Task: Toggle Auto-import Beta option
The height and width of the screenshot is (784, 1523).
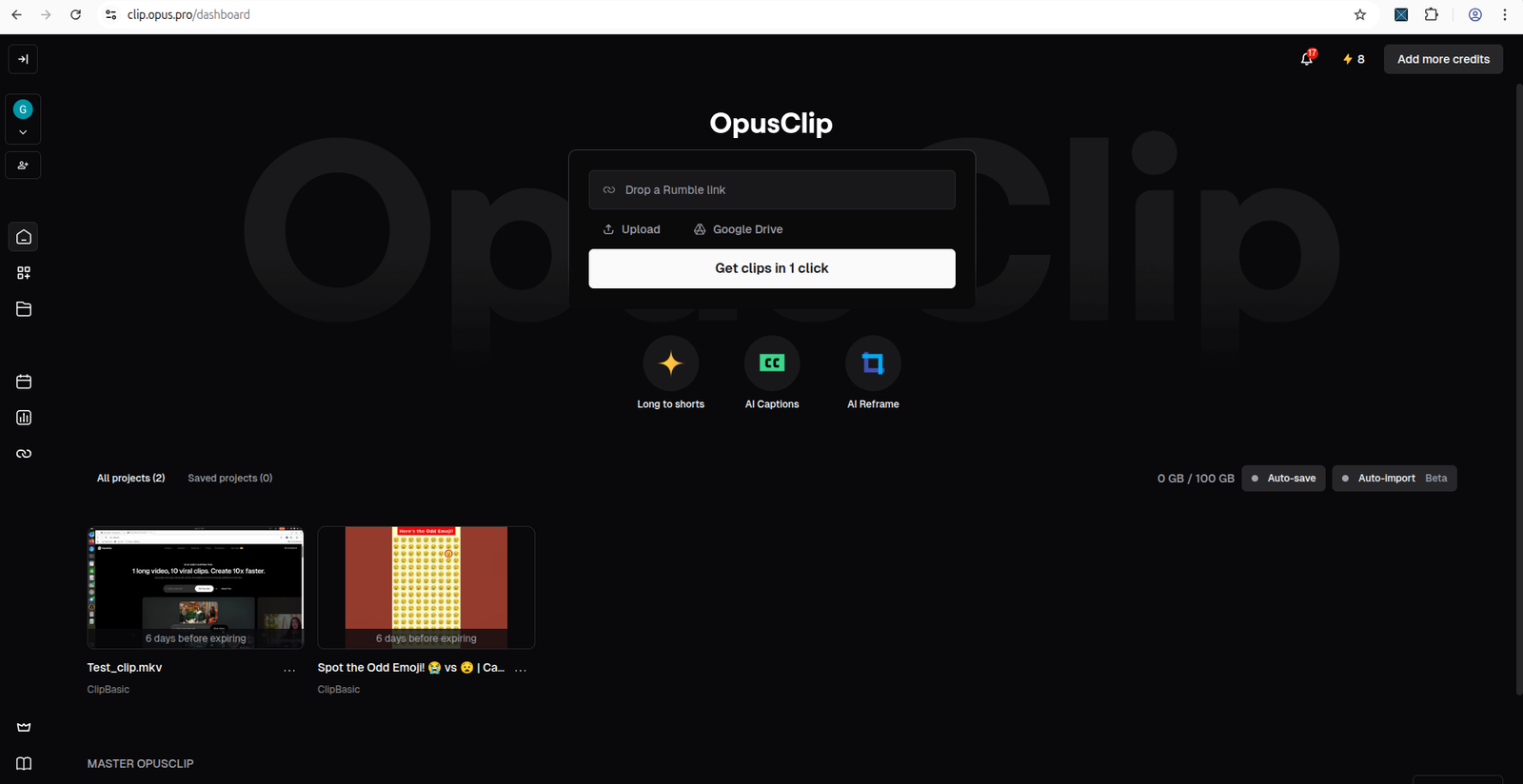Action: click(1394, 479)
